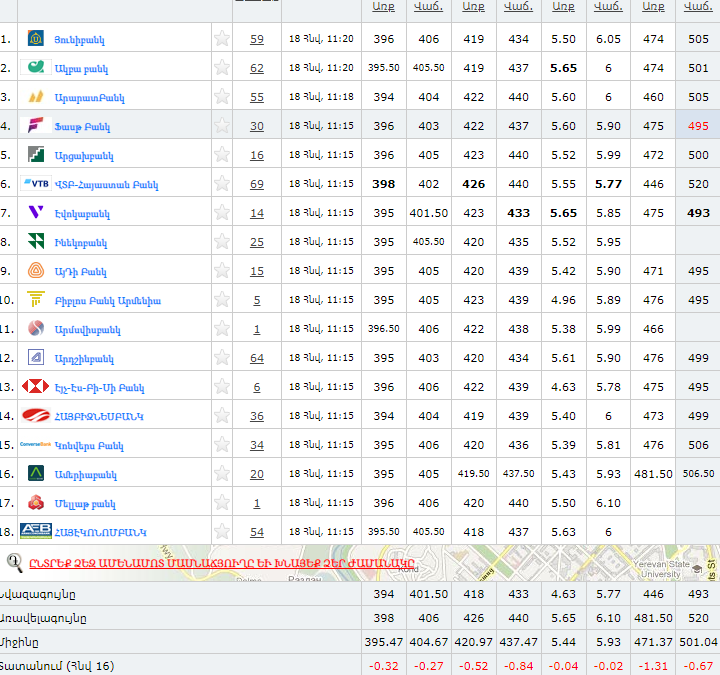Select the fluctuation value -1.31
720x675 pixels.
(653, 666)
